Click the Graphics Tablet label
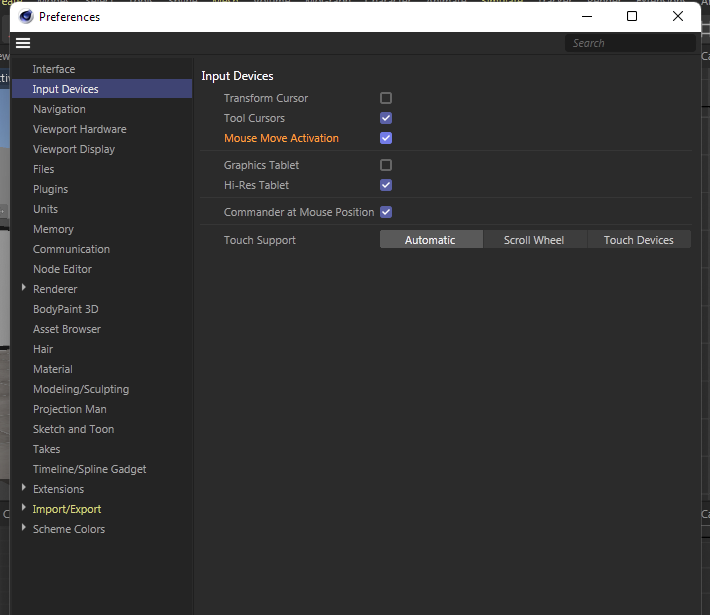 (261, 165)
